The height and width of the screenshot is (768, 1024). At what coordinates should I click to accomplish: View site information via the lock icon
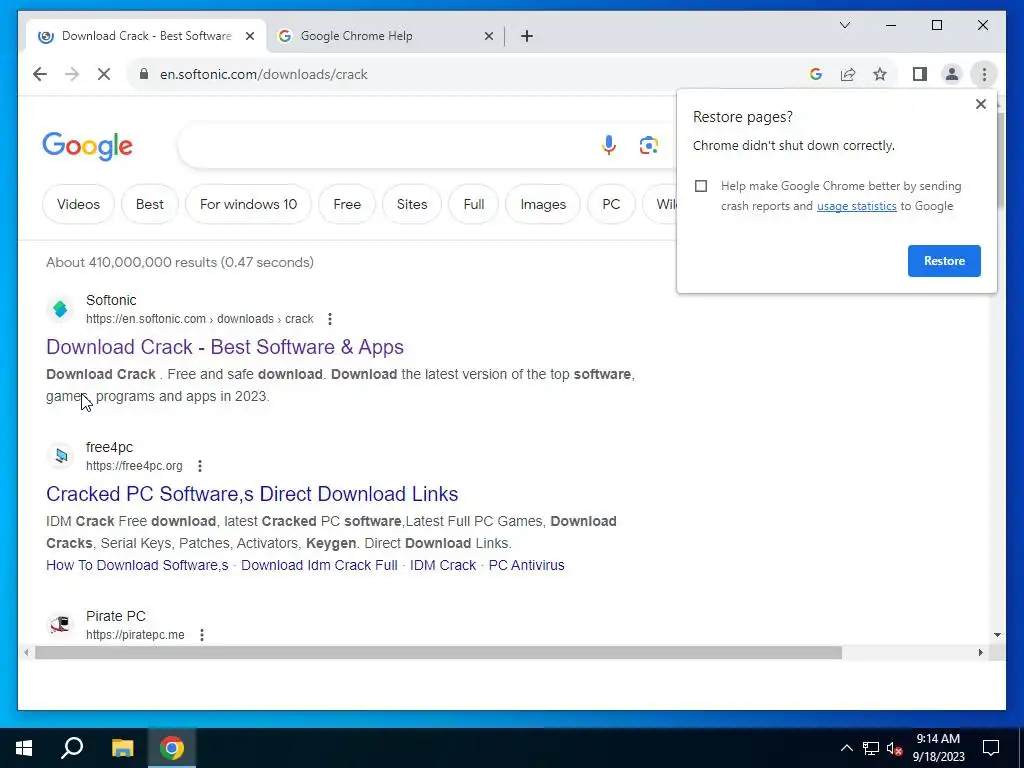coord(144,74)
